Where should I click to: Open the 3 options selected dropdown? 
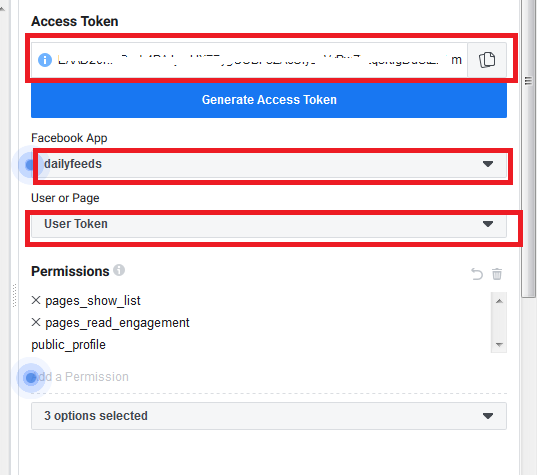269,416
